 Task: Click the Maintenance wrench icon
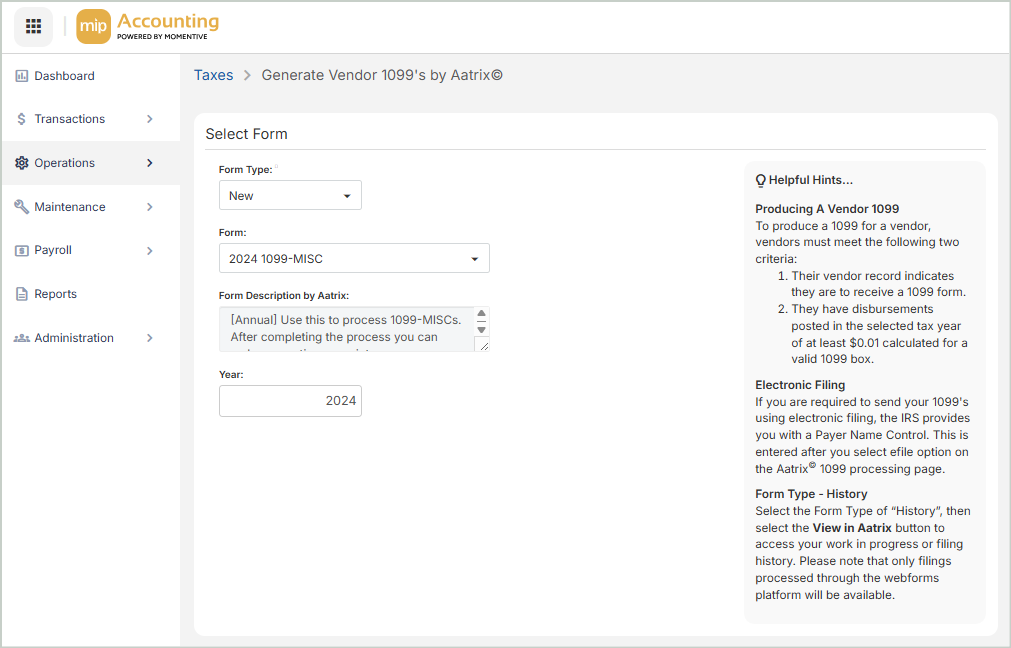22,207
